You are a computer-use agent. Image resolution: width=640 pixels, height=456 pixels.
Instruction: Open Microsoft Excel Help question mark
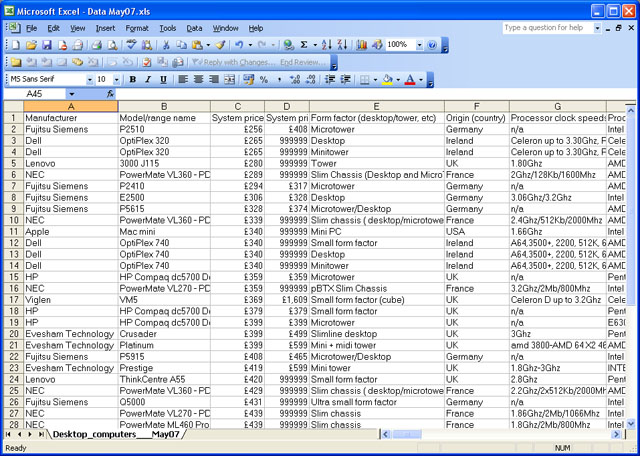click(432, 45)
